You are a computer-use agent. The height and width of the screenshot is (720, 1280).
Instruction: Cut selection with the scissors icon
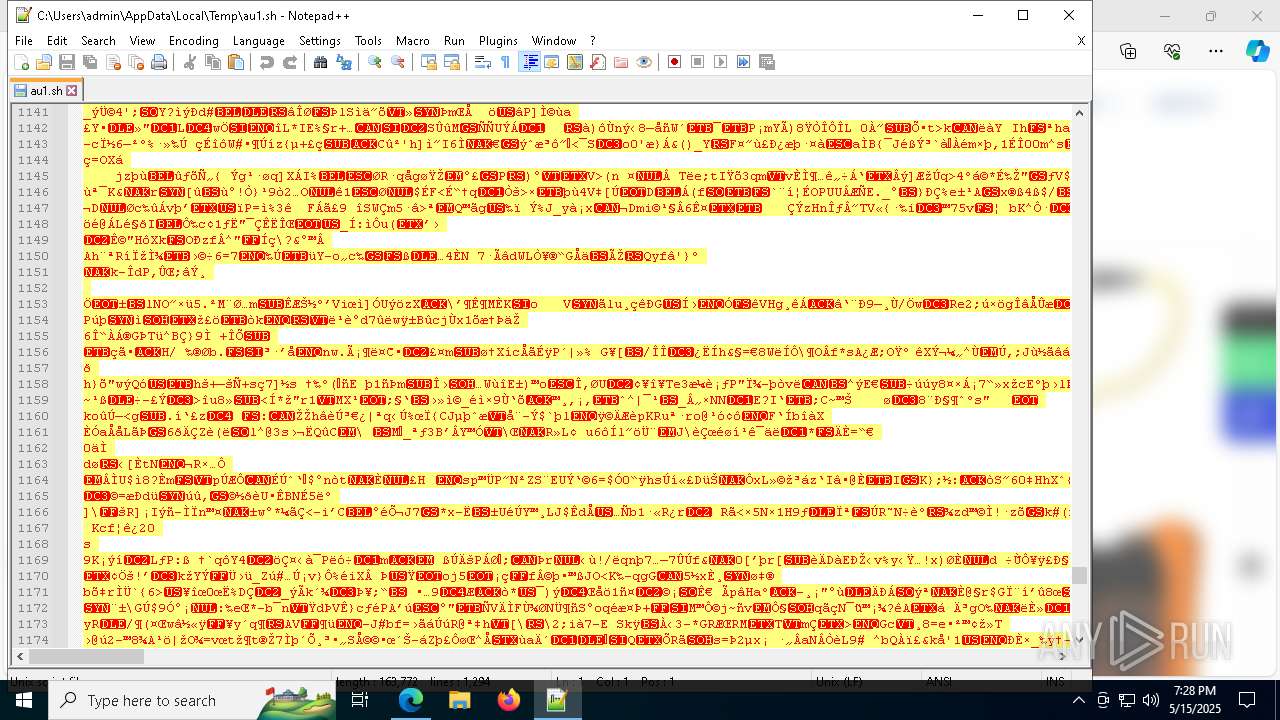[189, 62]
